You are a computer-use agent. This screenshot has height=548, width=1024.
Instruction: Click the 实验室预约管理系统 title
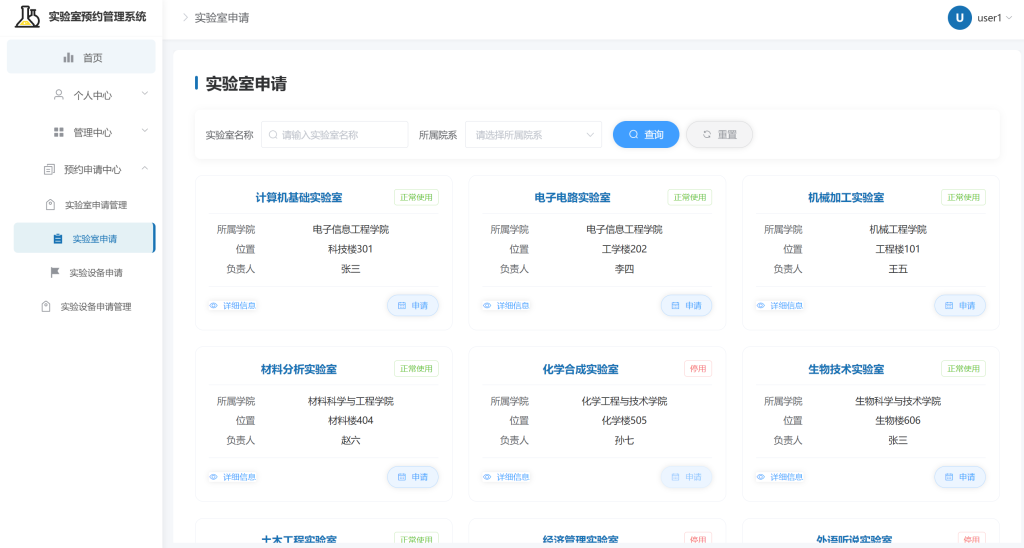coord(97,16)
